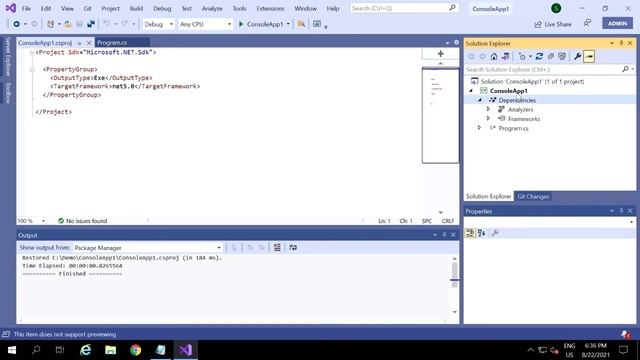Click Solution Explorer Home icon
640x360 pixels.
click(494, 56)
